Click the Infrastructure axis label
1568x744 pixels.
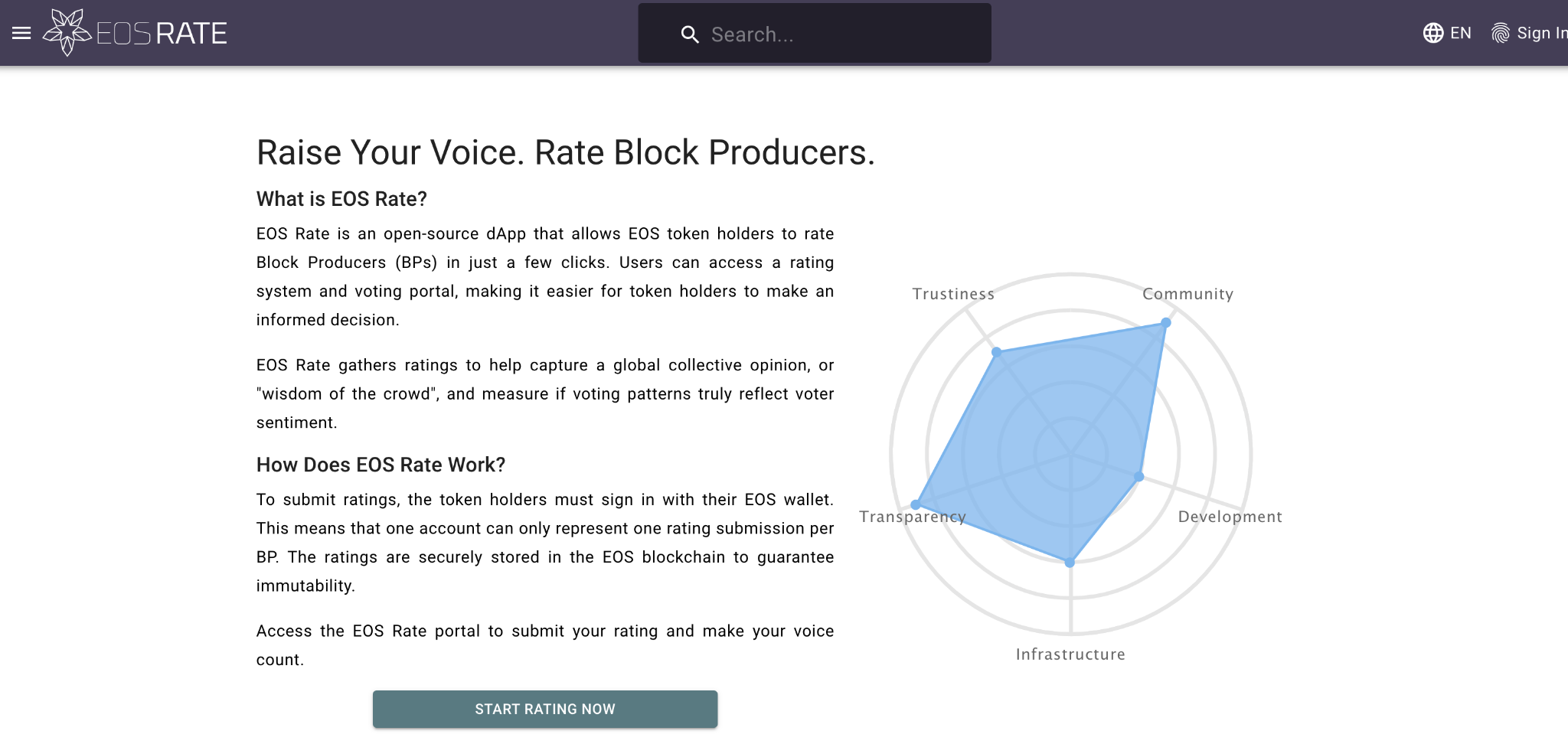coord(1070,654)
